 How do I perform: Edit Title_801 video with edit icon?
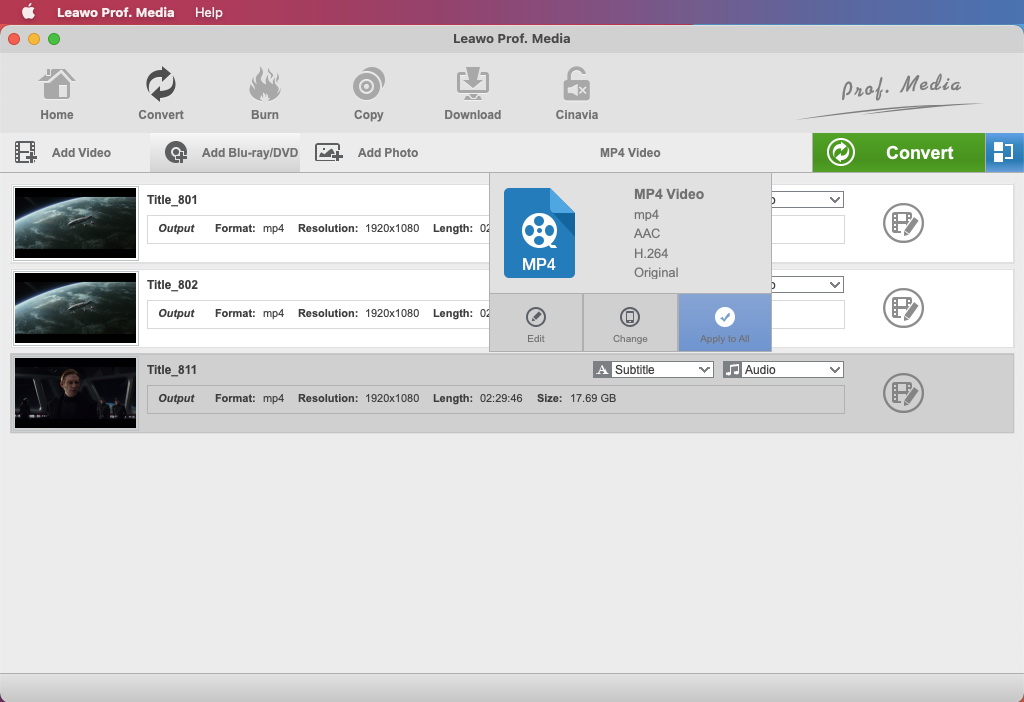click(903, 223)
